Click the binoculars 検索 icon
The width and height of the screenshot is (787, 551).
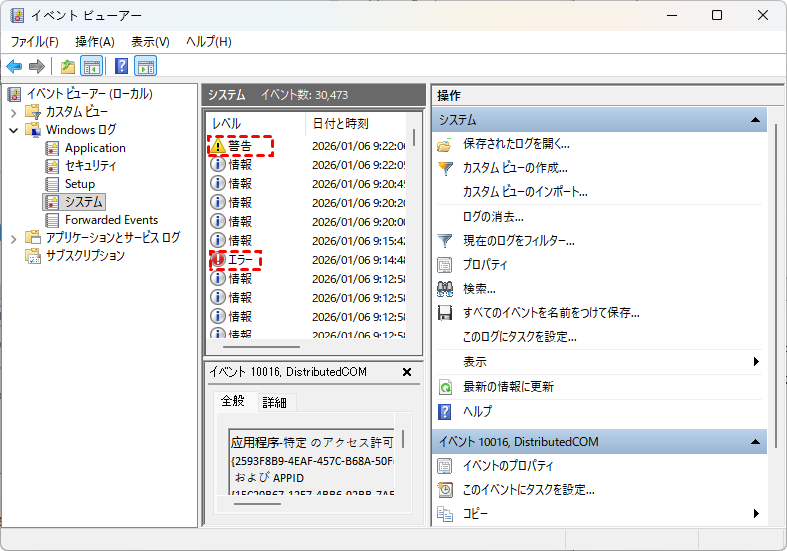[x=445, y=289]
